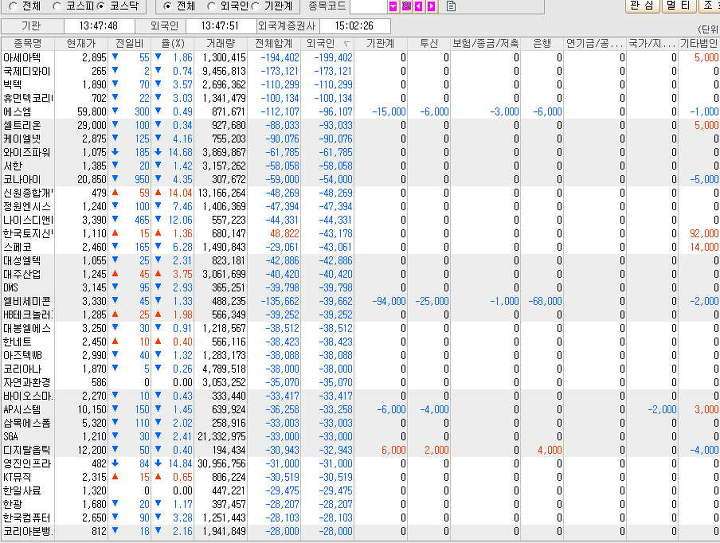
Task: Select the 코나아이 stock row name
Action: click(x=22, y=179)
